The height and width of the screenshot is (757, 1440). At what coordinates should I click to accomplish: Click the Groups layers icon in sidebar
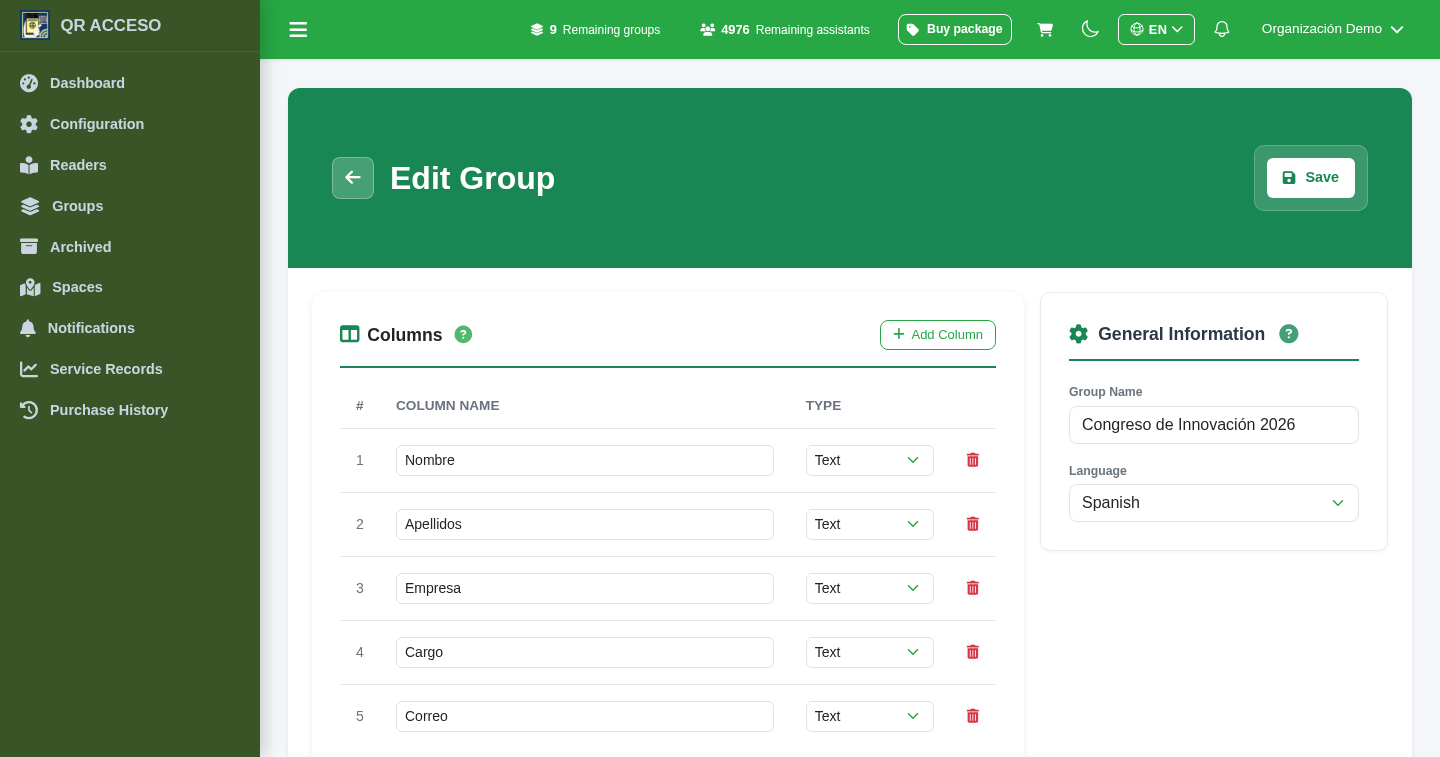30,206
